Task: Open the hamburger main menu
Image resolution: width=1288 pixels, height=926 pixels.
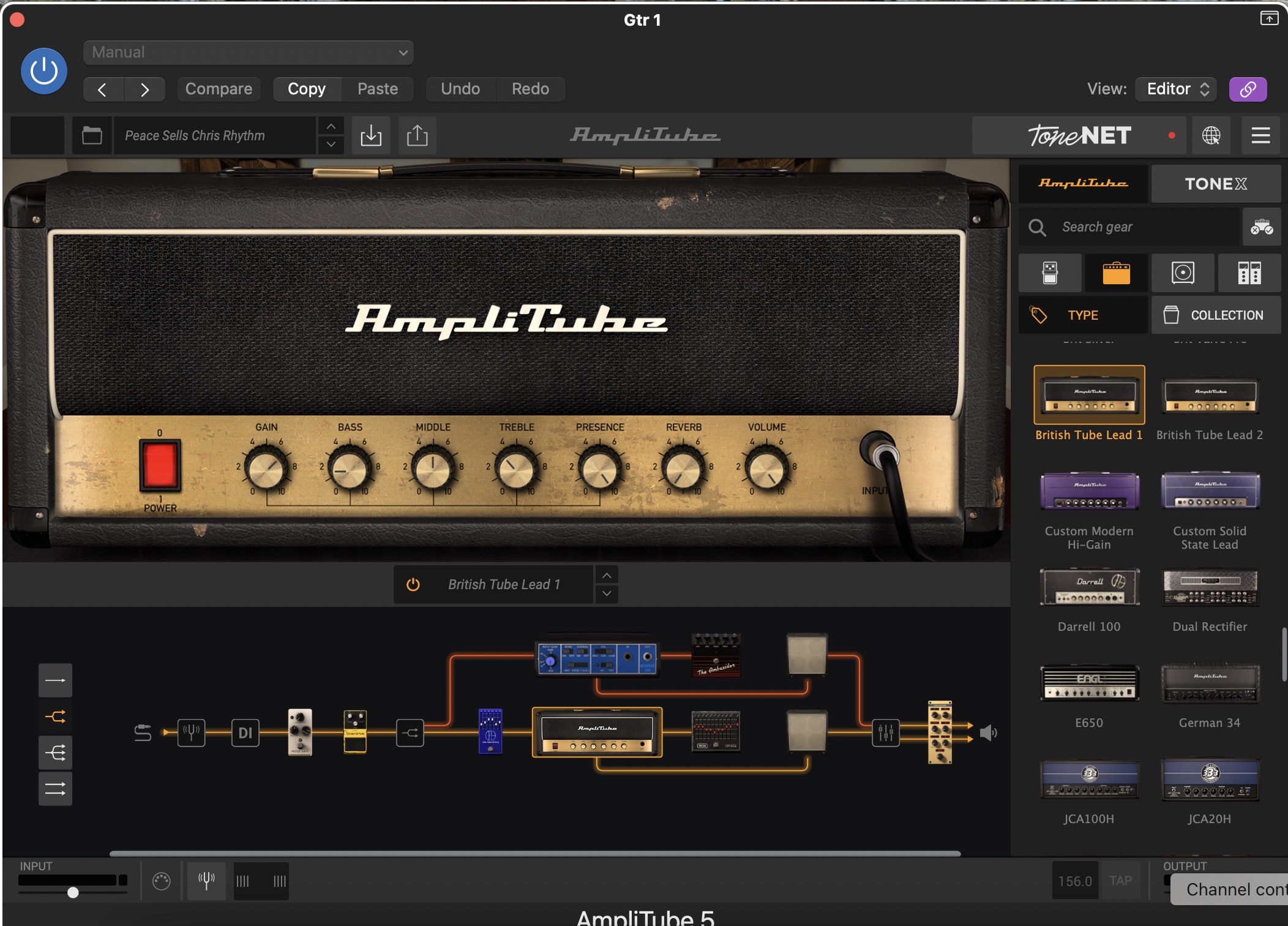Action: pos(1260,135)
